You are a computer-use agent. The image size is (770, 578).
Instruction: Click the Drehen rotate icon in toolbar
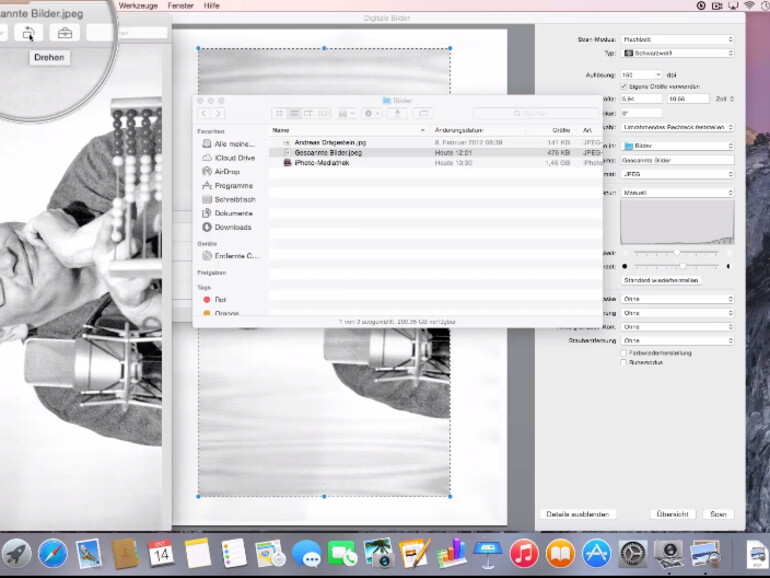tap(28, 33)
